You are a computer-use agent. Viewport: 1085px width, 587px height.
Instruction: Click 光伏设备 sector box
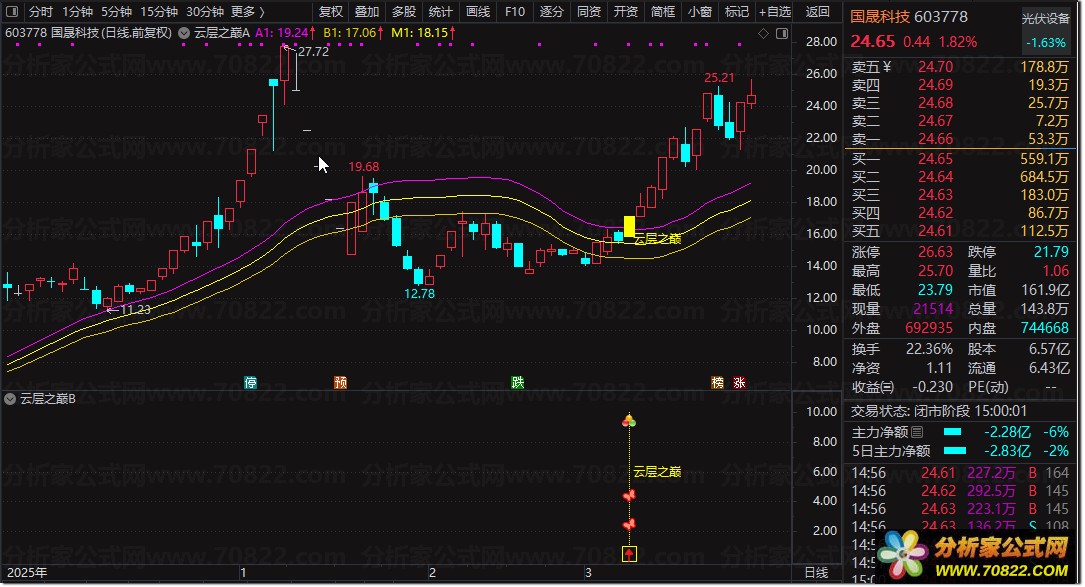click(1046, 31)
